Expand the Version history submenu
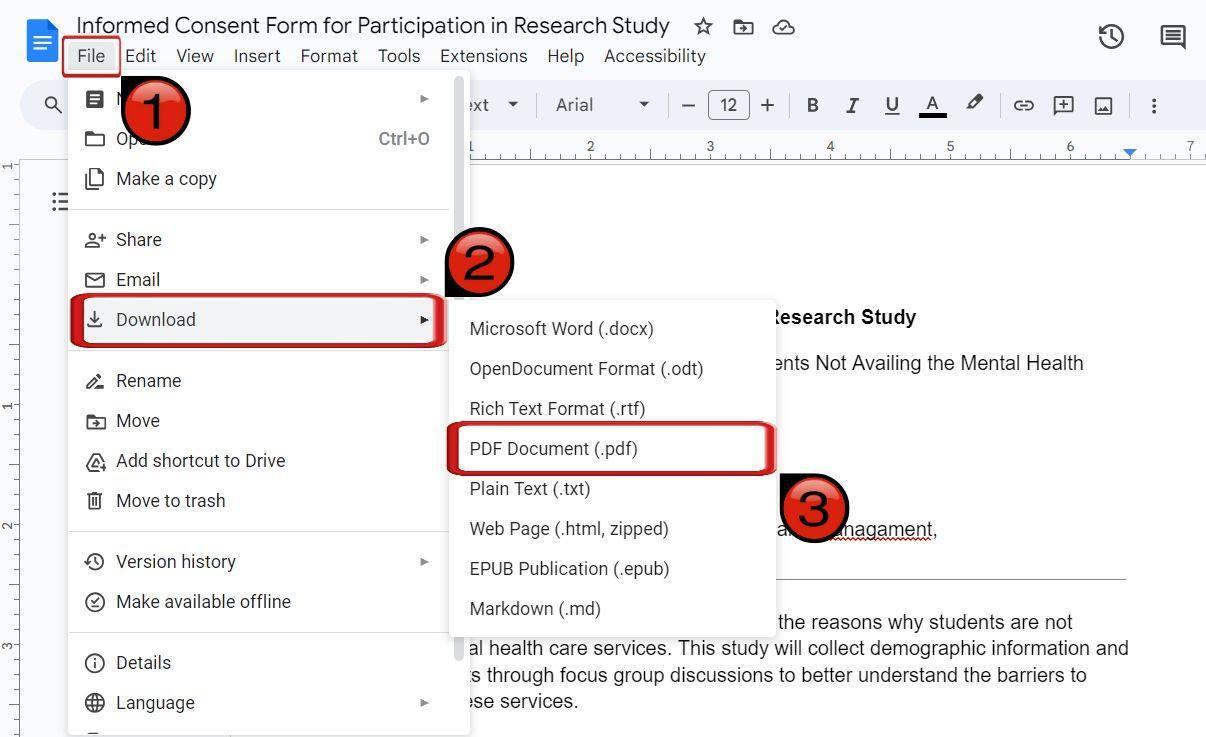The height and width of the screenshot is (737, 1206). (260, 562)
